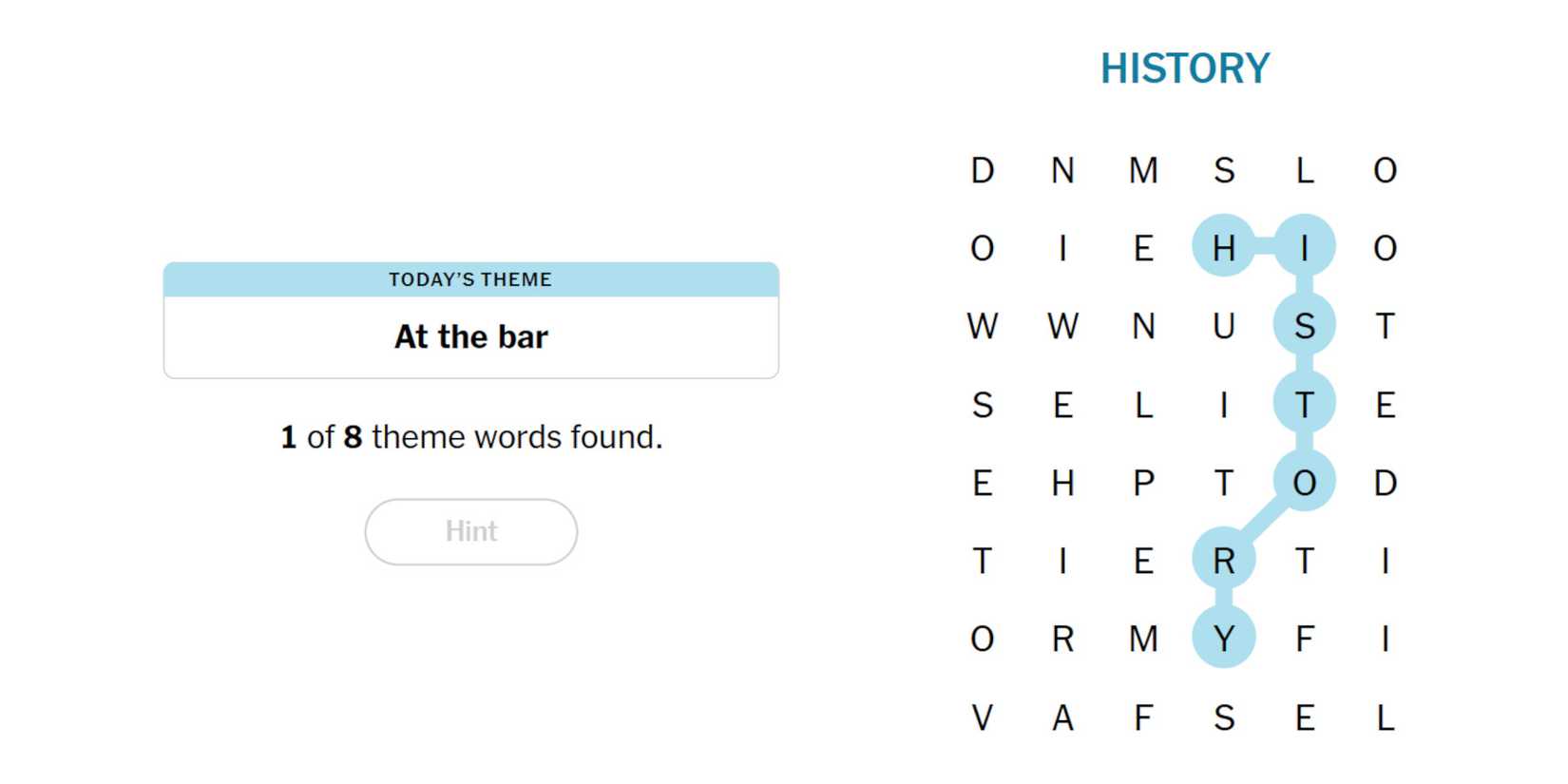Select the letter U in the grid

(1223, 326)
